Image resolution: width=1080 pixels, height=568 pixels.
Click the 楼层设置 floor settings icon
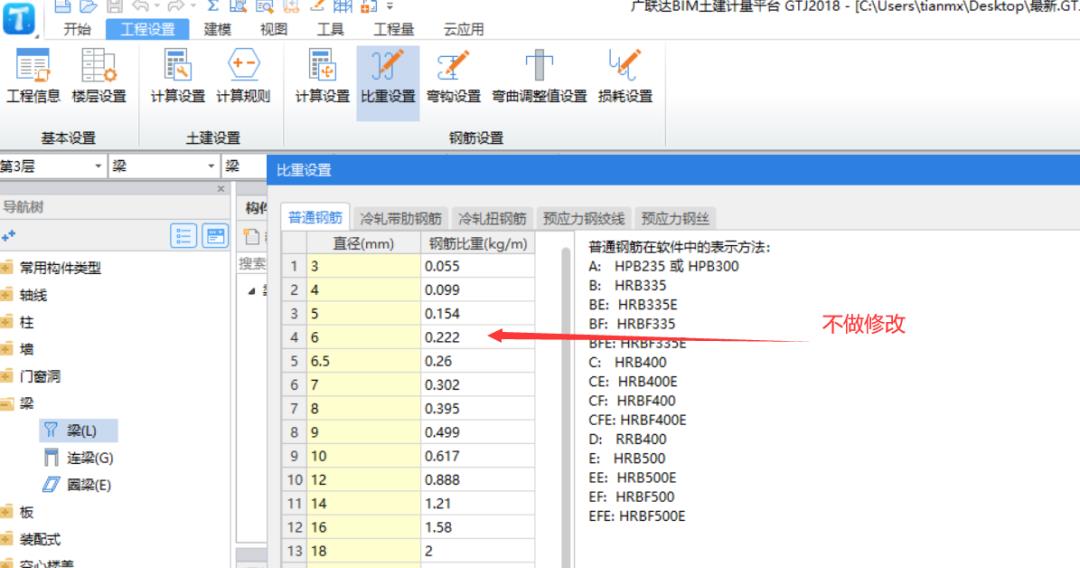tap(99, 77)
